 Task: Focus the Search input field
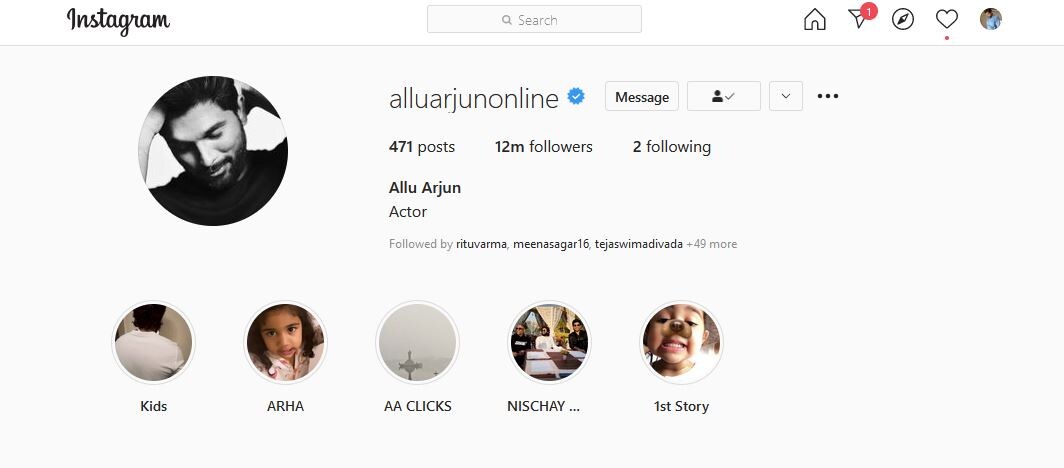pyautogui.click(x=534, y=20)
